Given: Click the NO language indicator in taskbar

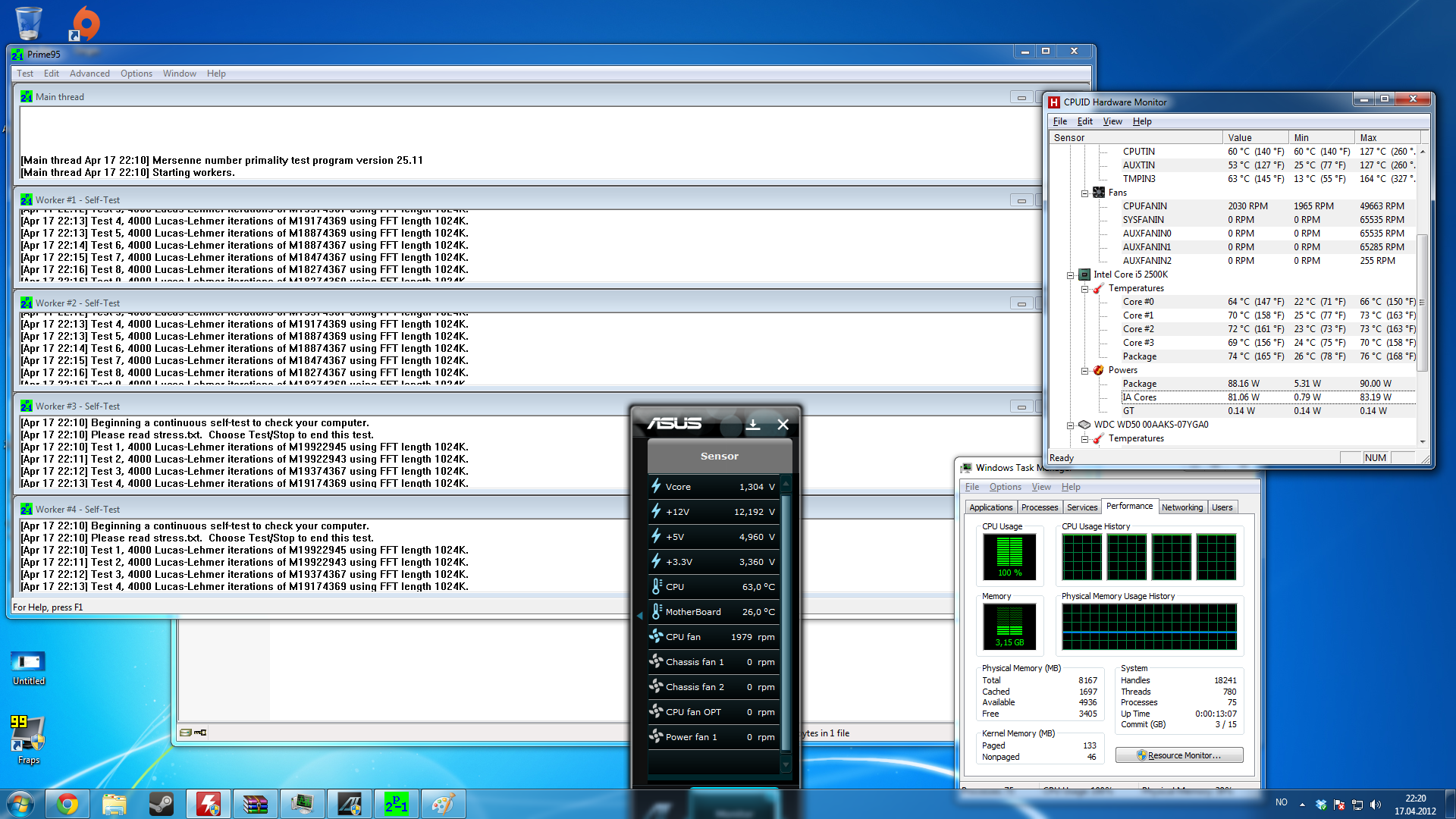Looking at the screenshot, I should click(x=1281, y=802).
